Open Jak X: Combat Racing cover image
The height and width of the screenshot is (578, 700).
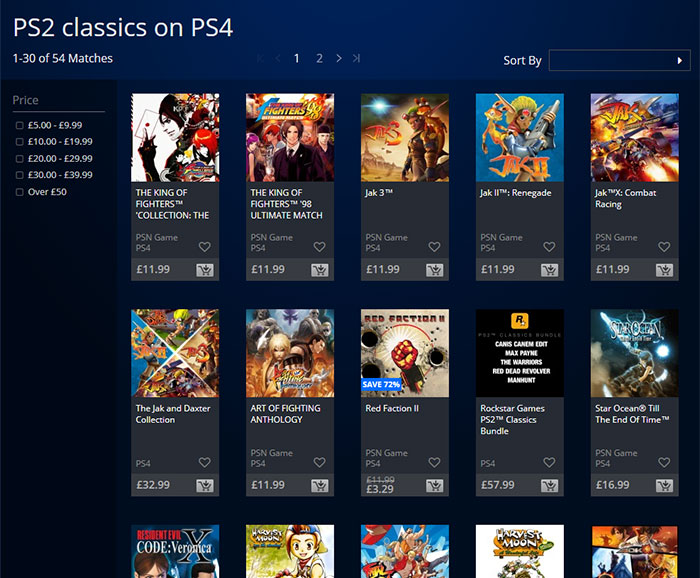tap(634, 137)
